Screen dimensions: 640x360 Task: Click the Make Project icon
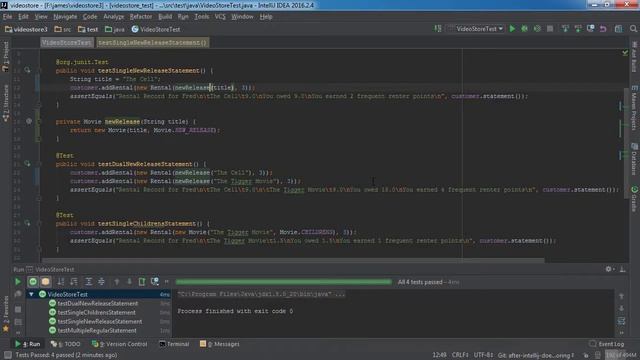pos(438,29)
